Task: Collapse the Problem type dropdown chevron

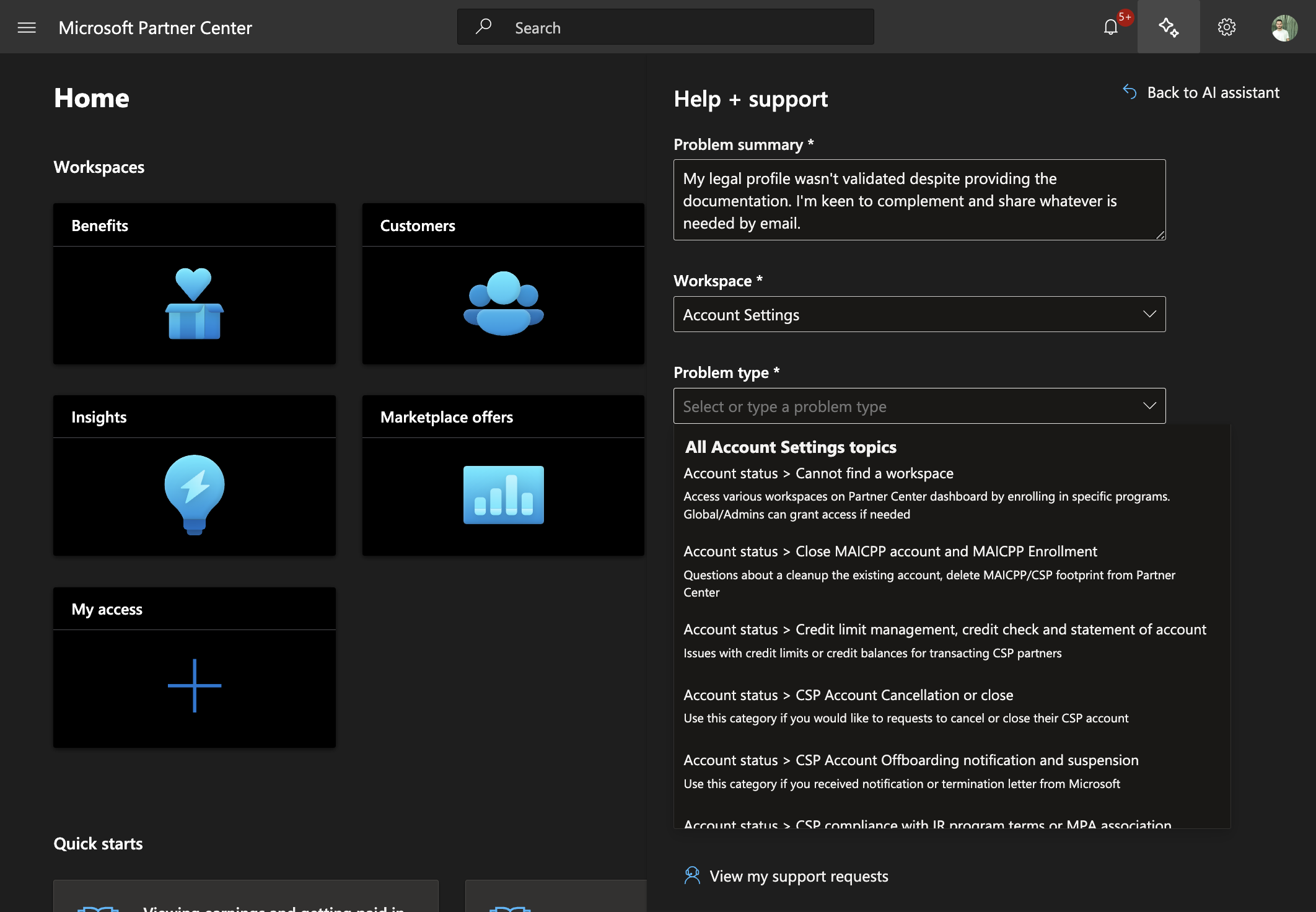Action: (1149, 406)
